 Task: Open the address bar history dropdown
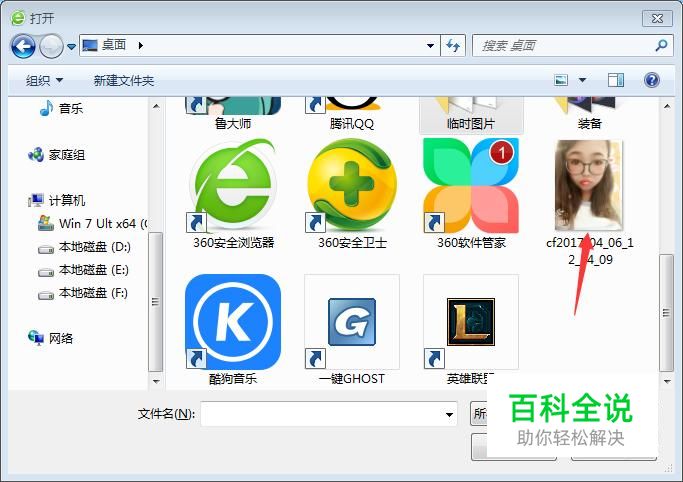(430, 45)
